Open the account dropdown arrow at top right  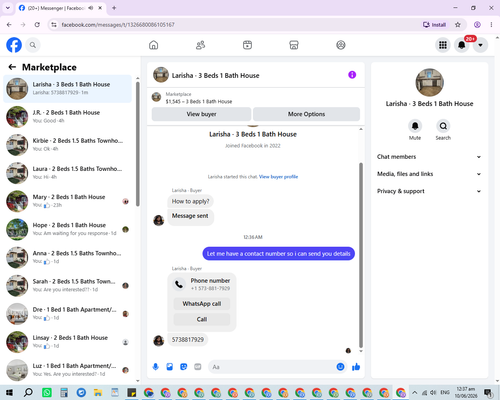coord(480,45)
